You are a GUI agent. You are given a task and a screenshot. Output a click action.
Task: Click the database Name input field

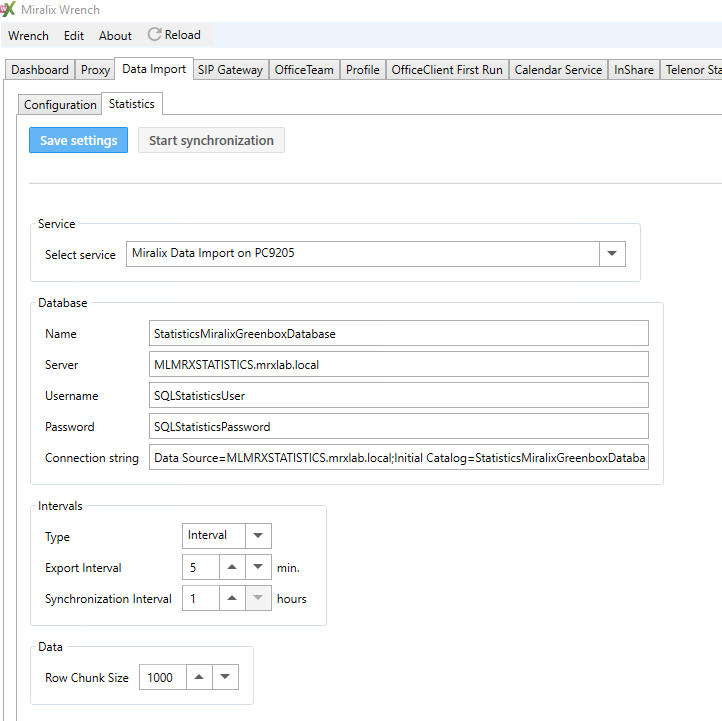click(x=399, y=333)
